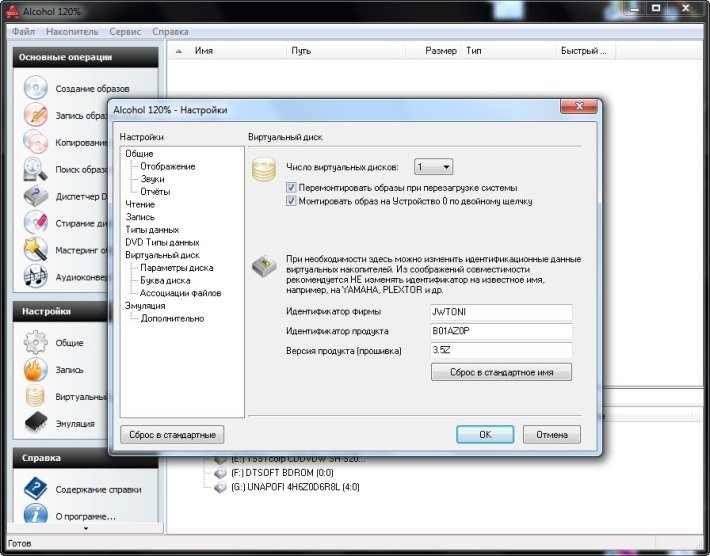This screenshot has height=556, width=710.
Task: Collapse the Справка sidebar section header
Action: 84,458
